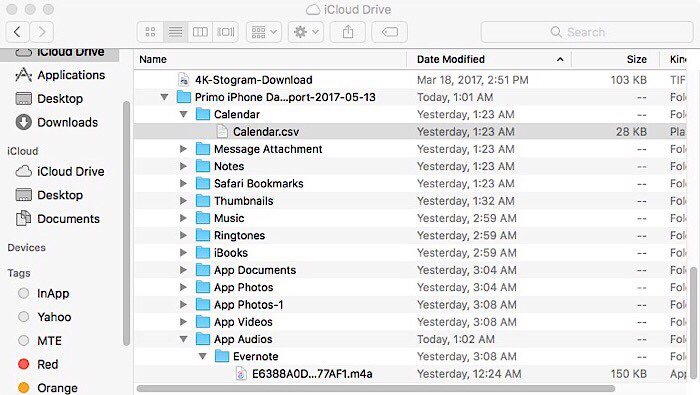Open Applications in the sidebar
Viewport: 700px width, 395px height.
click(x=60, y=75)
